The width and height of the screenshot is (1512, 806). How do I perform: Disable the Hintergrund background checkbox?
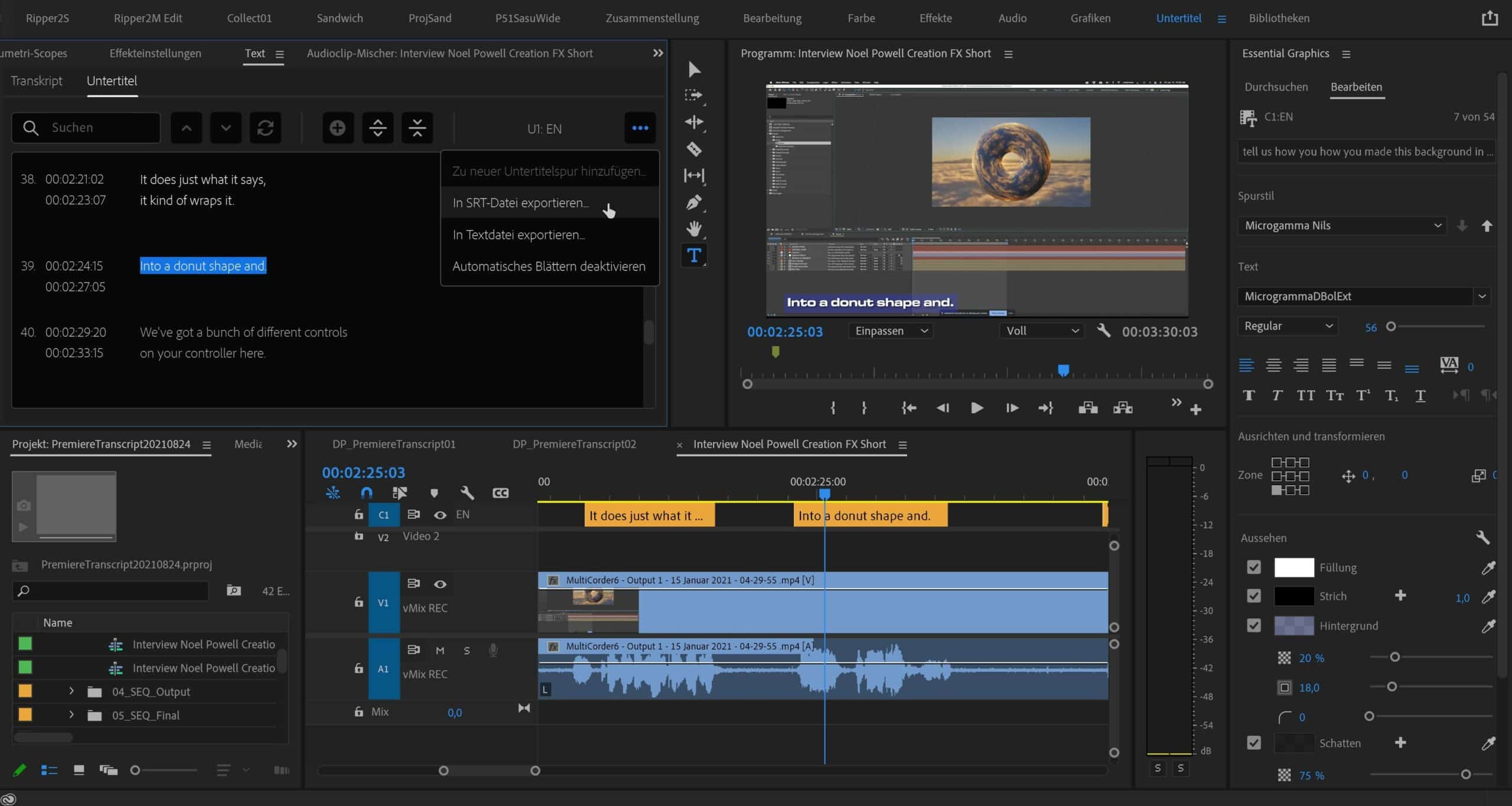tap(1253, 625)
